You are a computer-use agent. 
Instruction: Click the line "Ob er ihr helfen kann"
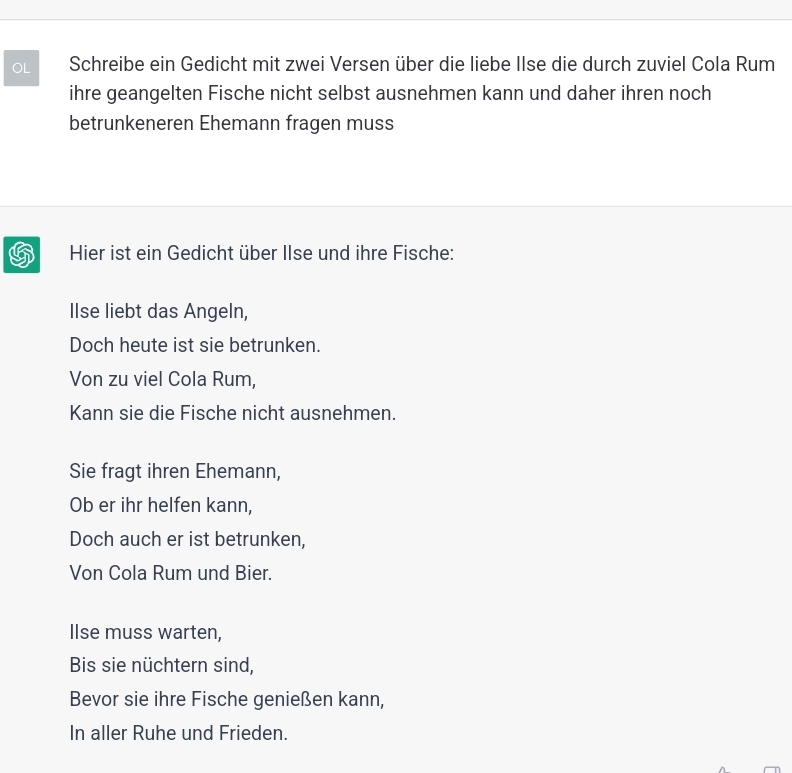[x=160, y=505]
